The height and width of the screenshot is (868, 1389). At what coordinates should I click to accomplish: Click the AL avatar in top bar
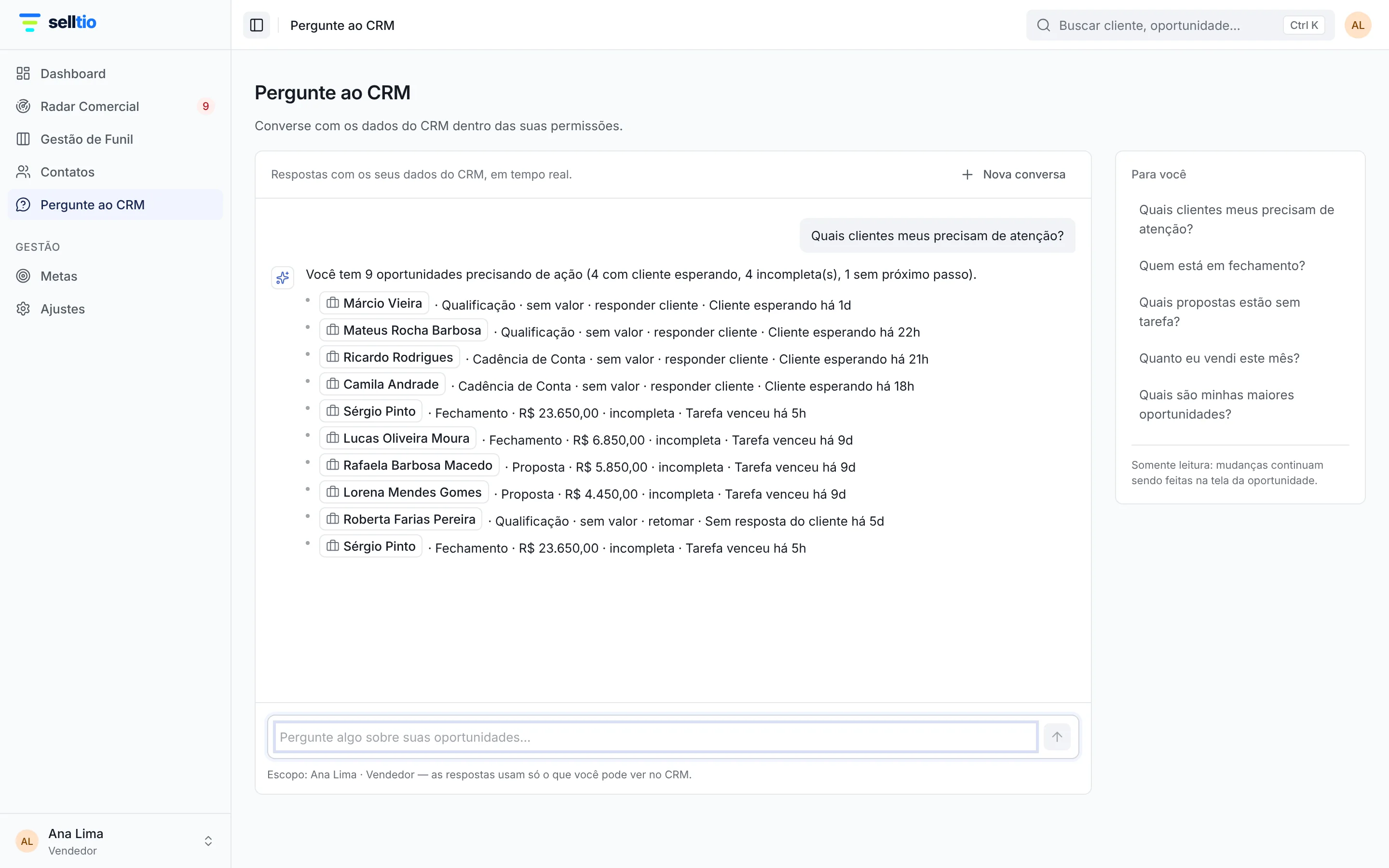(1358, 25)
